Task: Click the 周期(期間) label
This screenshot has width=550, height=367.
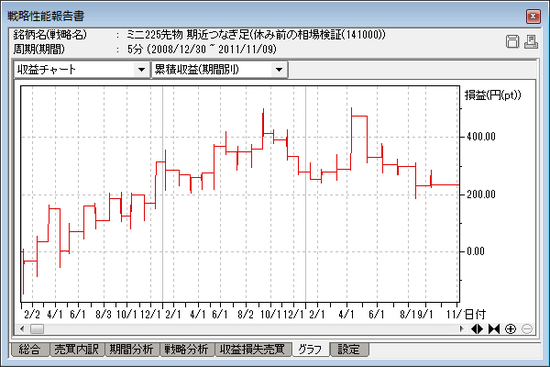Action: click(x=39, y=49)
